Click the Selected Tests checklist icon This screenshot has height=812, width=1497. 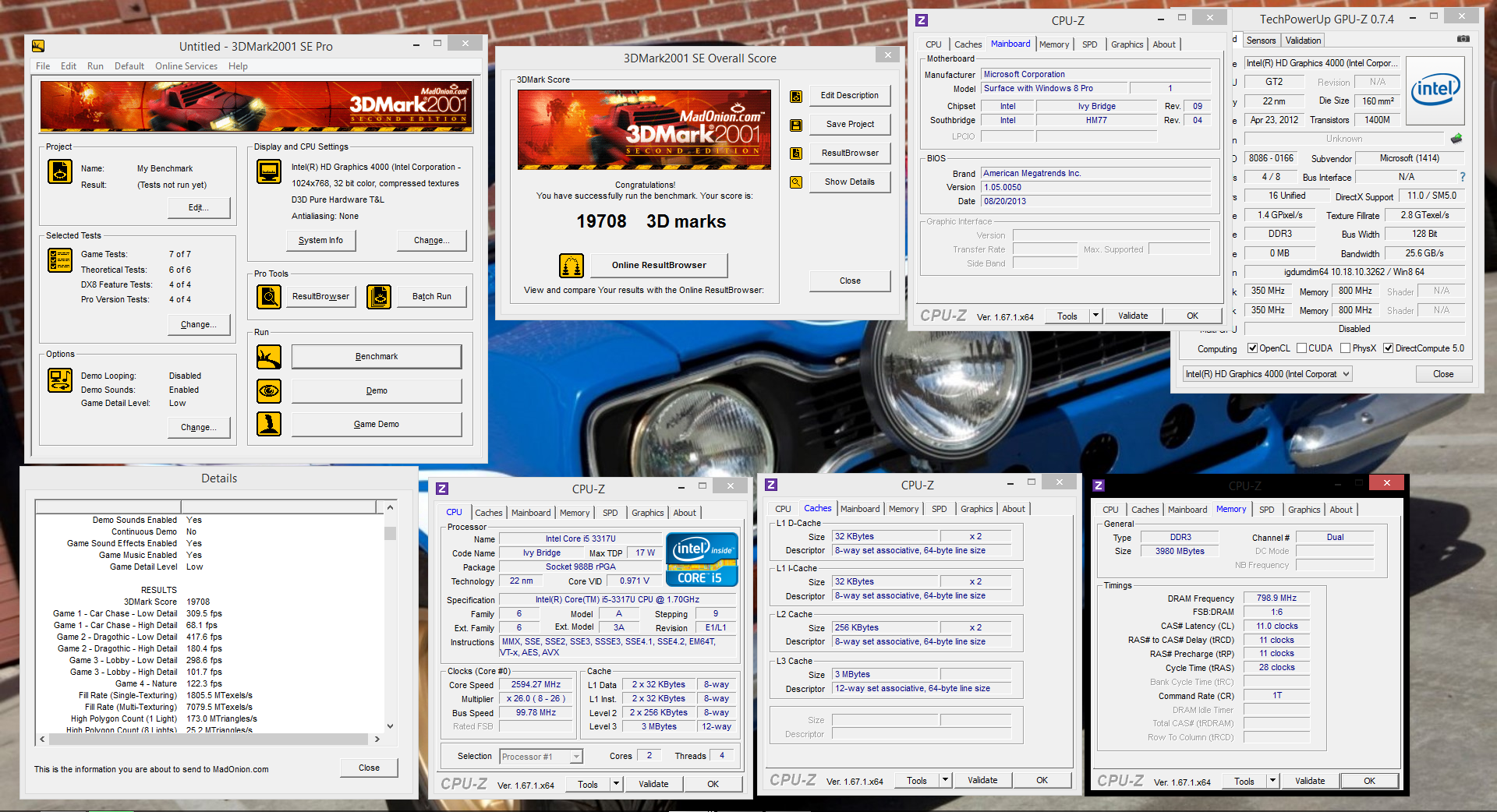[60, 259]
